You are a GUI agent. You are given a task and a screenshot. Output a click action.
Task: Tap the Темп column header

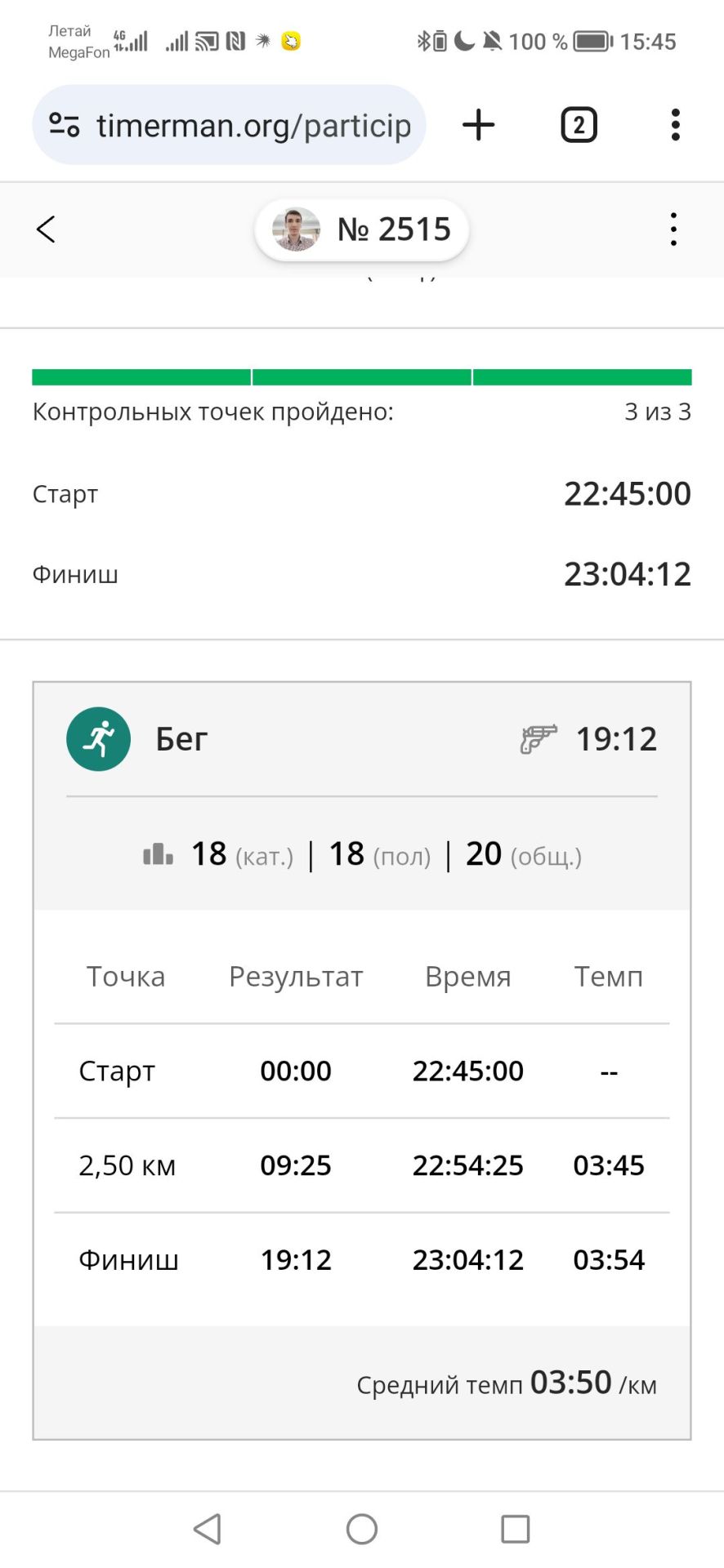(x=609, y=976)
